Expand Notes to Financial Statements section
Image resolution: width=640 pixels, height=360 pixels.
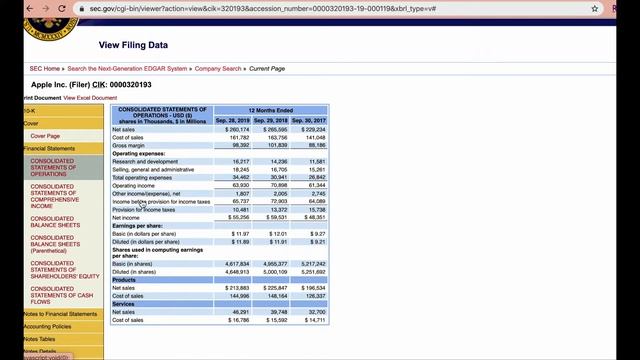[64, 314]
